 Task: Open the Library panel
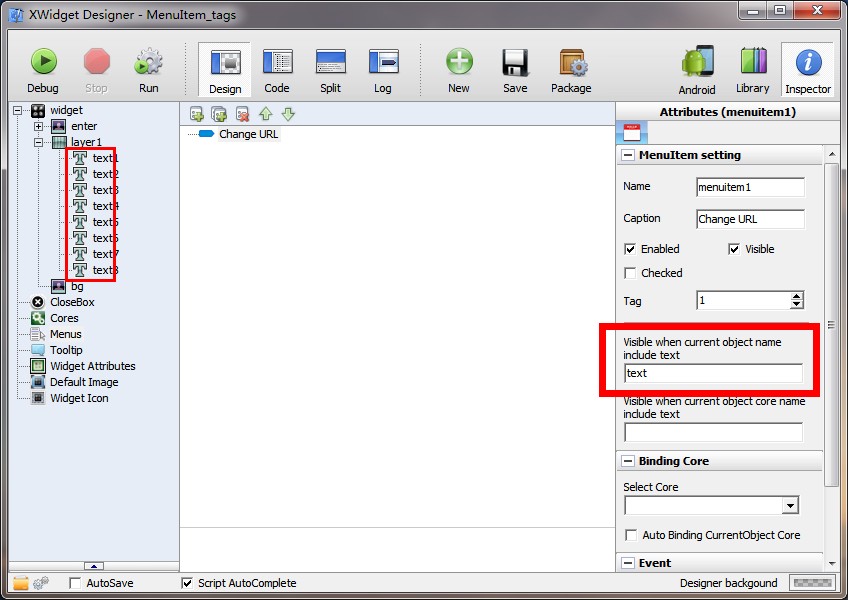[753, 70]
